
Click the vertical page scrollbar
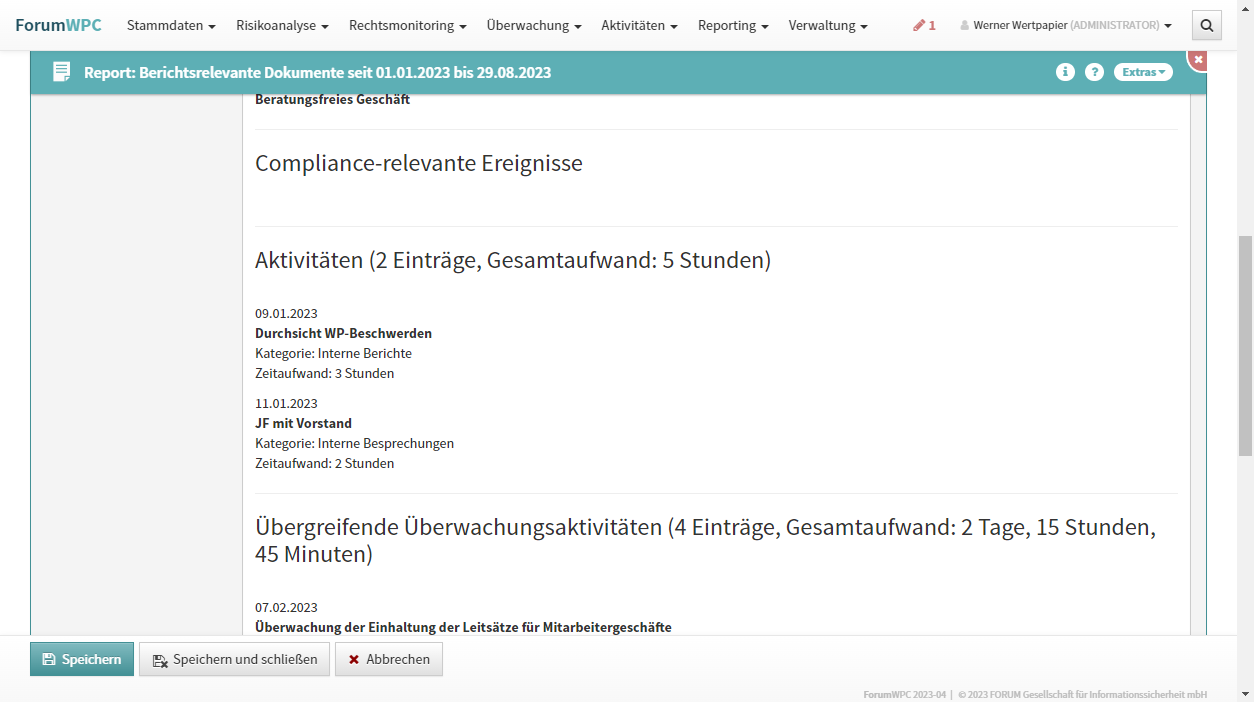pyautogui.click(x=1245, y=345)
